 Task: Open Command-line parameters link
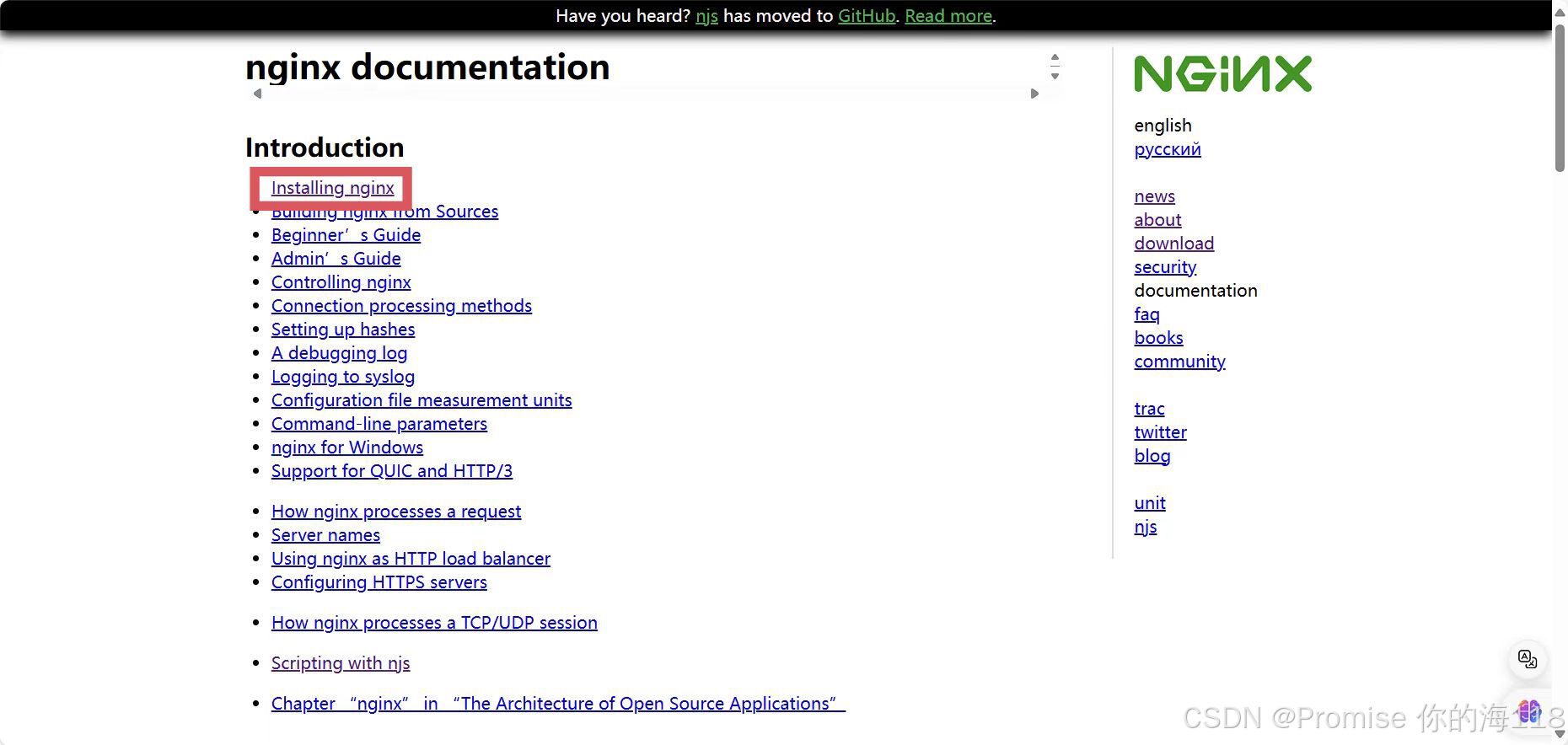379,424
